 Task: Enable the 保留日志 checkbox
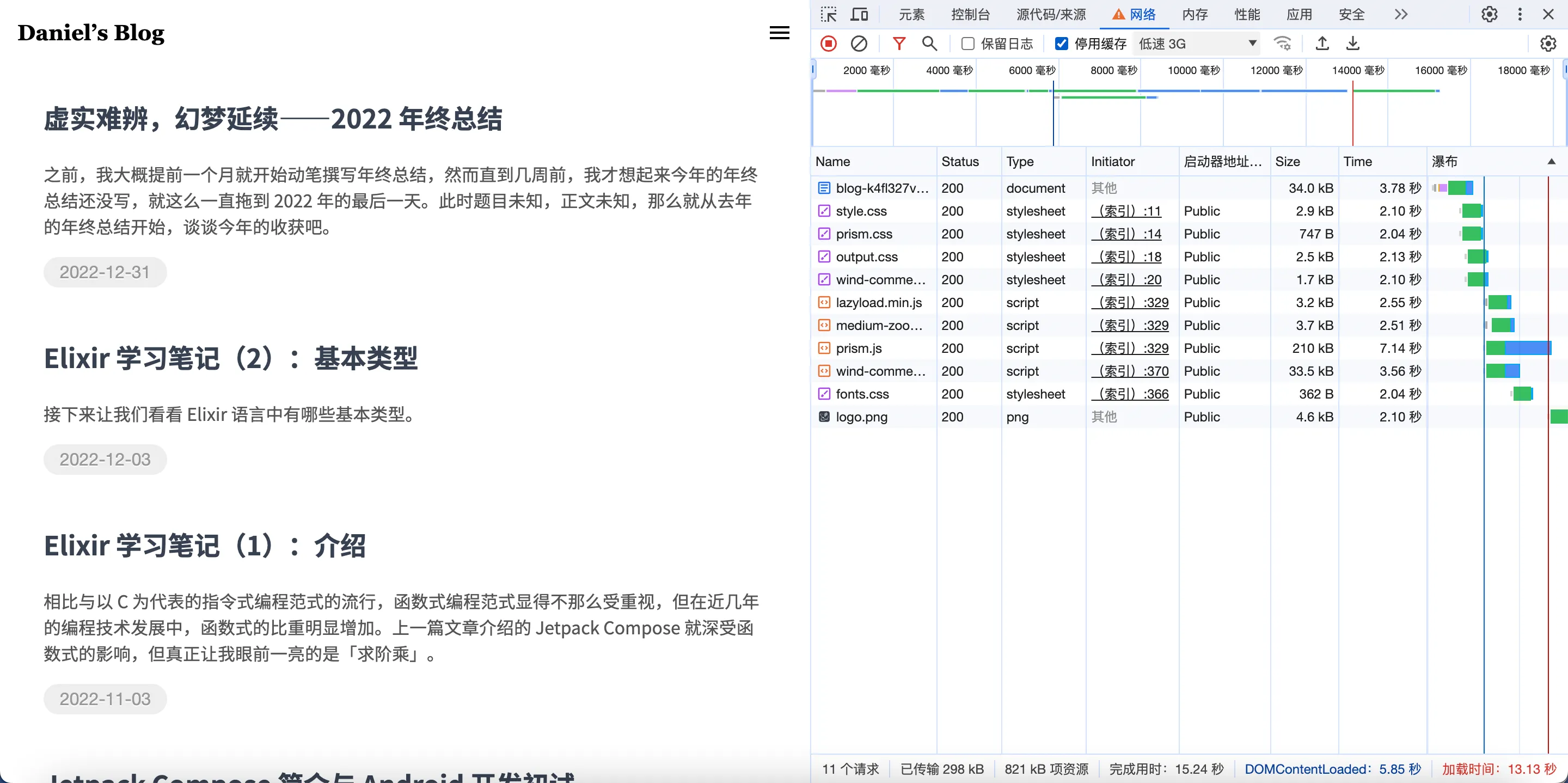click(968, 43)
